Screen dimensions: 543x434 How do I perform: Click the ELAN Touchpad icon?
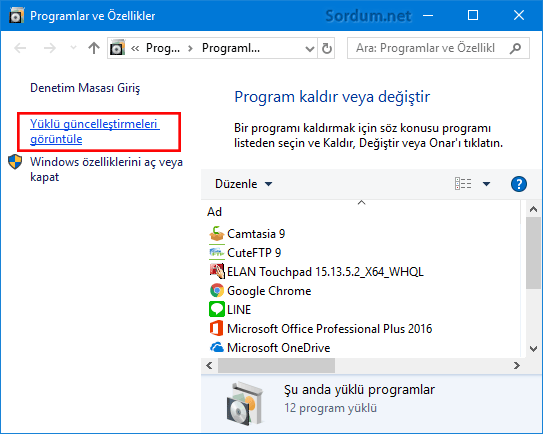[x=217, y=271]
